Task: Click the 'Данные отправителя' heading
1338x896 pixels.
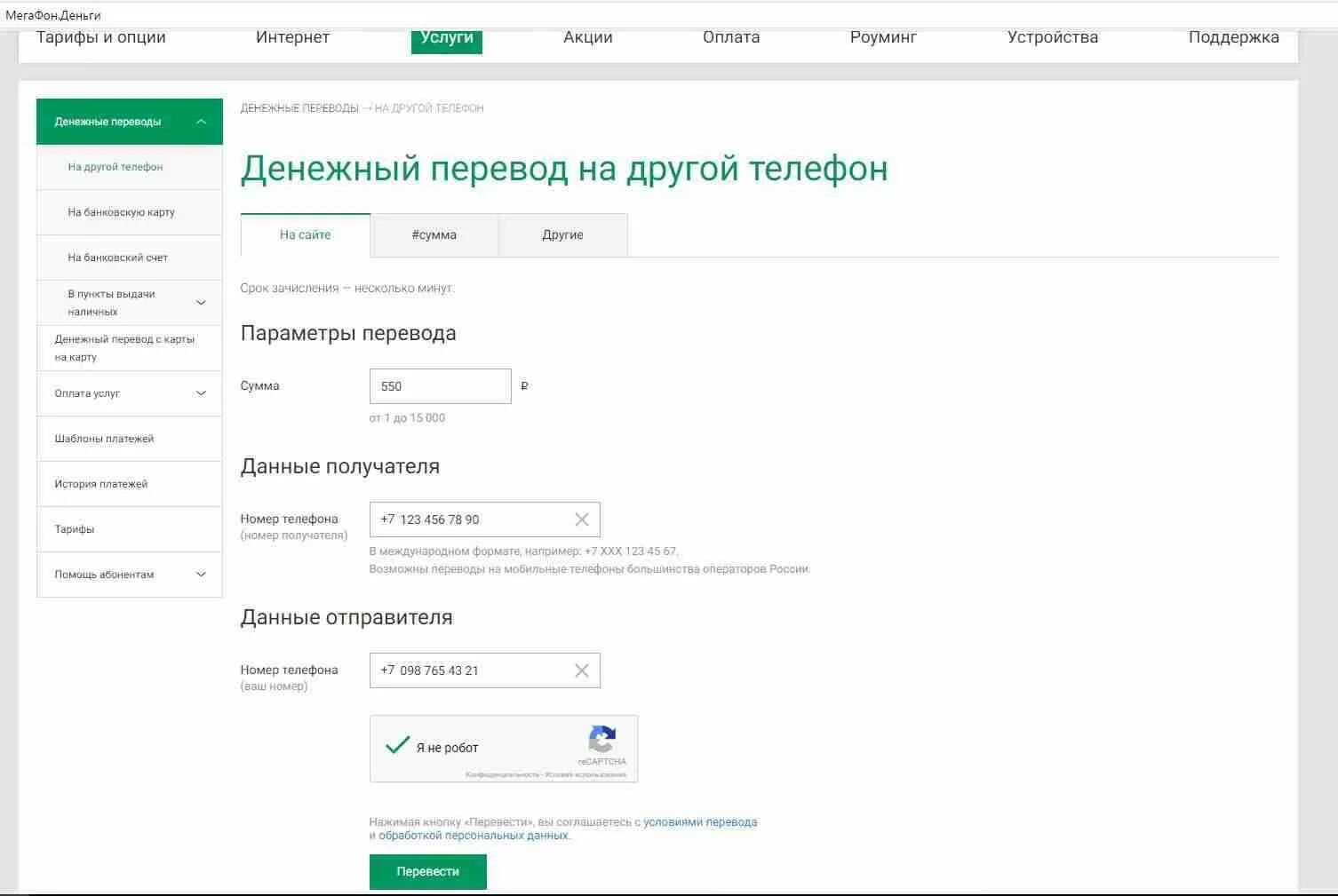Action: coord(346,618)
